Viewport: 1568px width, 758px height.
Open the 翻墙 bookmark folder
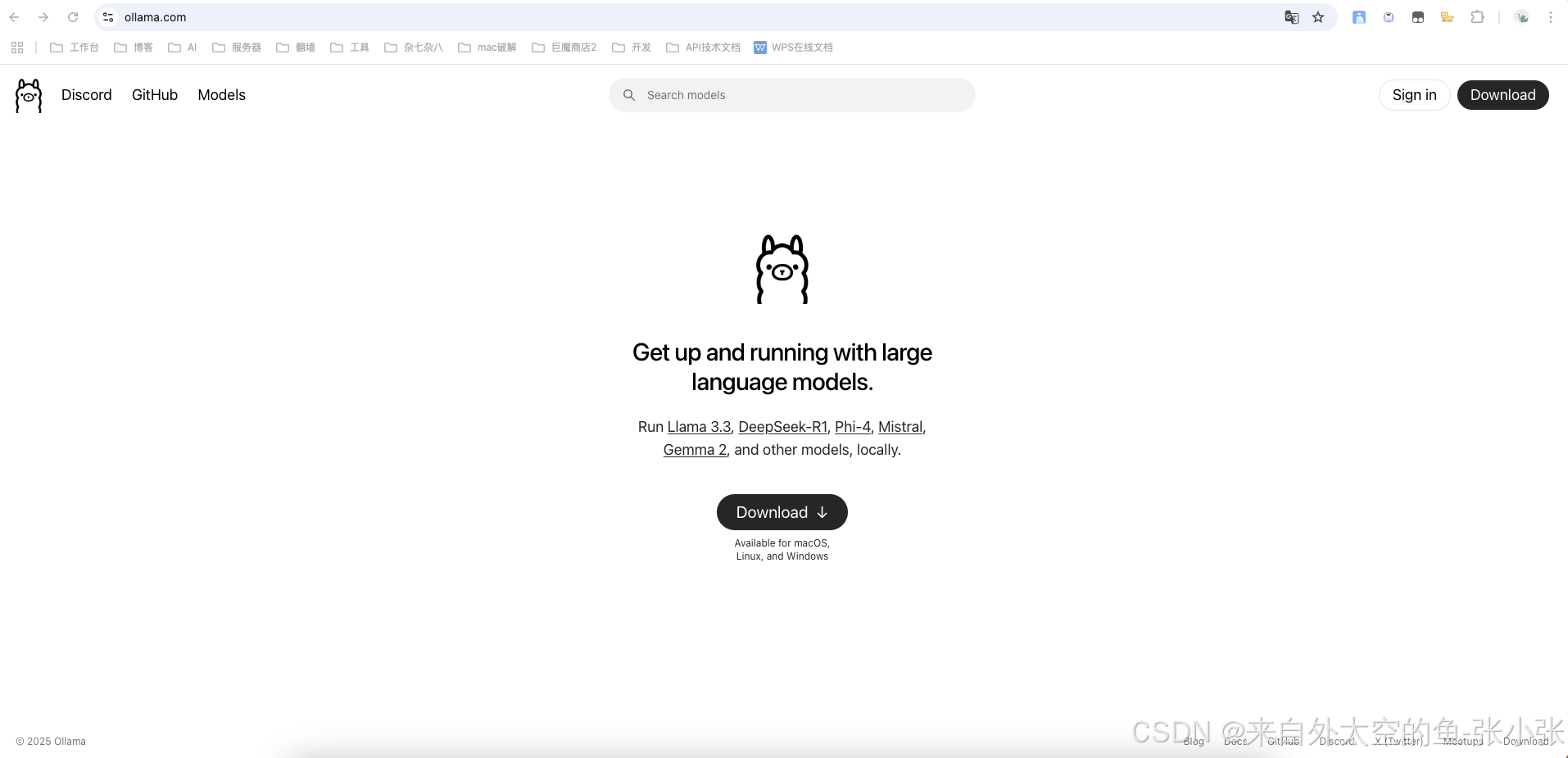[x=296, y=48]
